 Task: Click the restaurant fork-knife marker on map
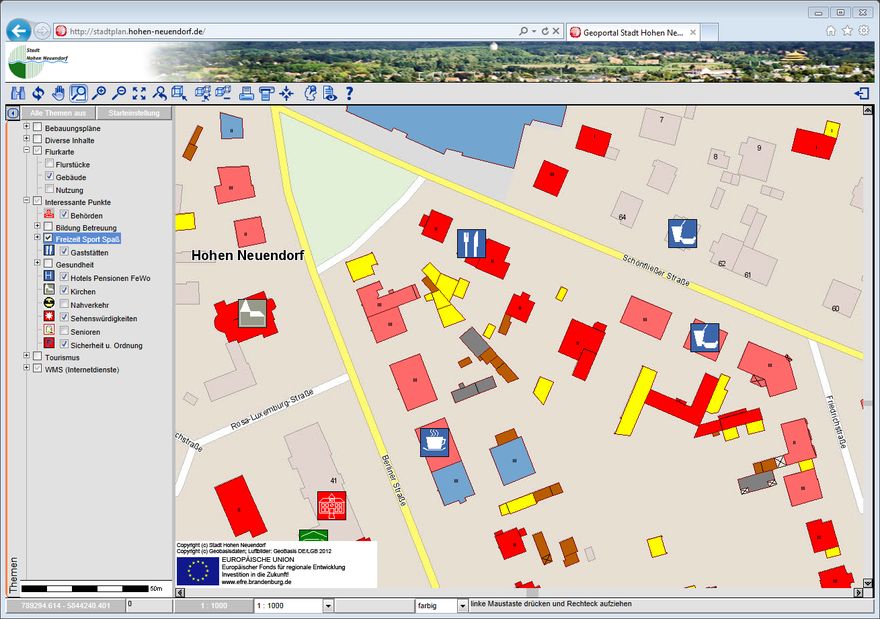coord(471,243)
